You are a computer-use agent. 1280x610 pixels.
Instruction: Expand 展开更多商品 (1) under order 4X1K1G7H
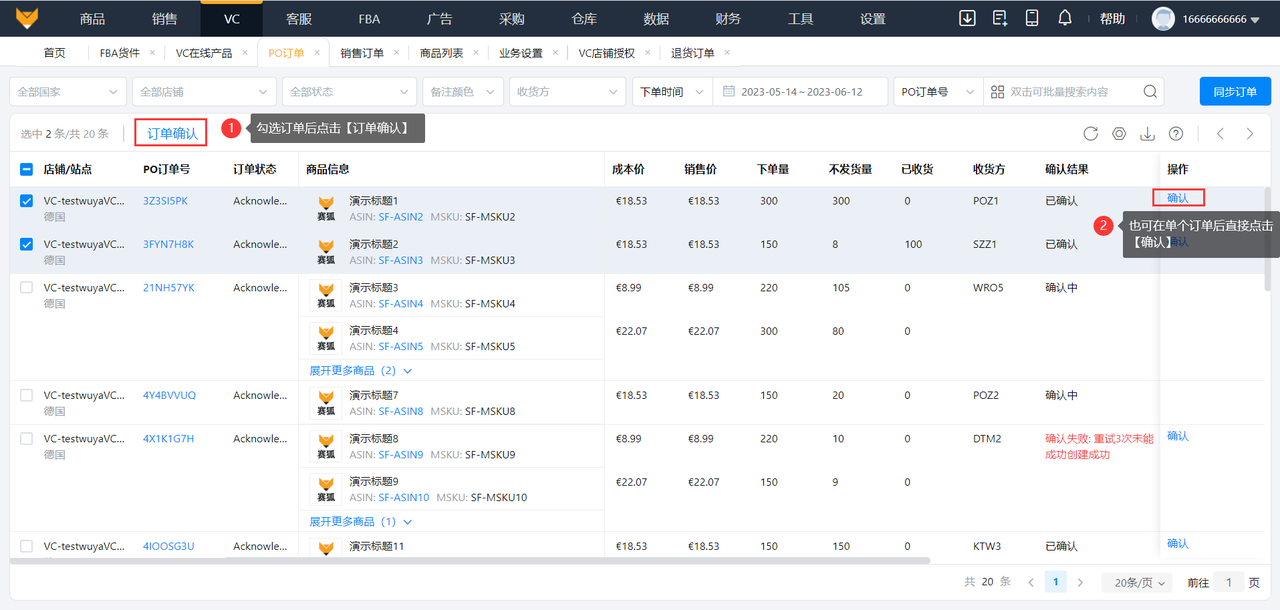(x=360, y=522)
